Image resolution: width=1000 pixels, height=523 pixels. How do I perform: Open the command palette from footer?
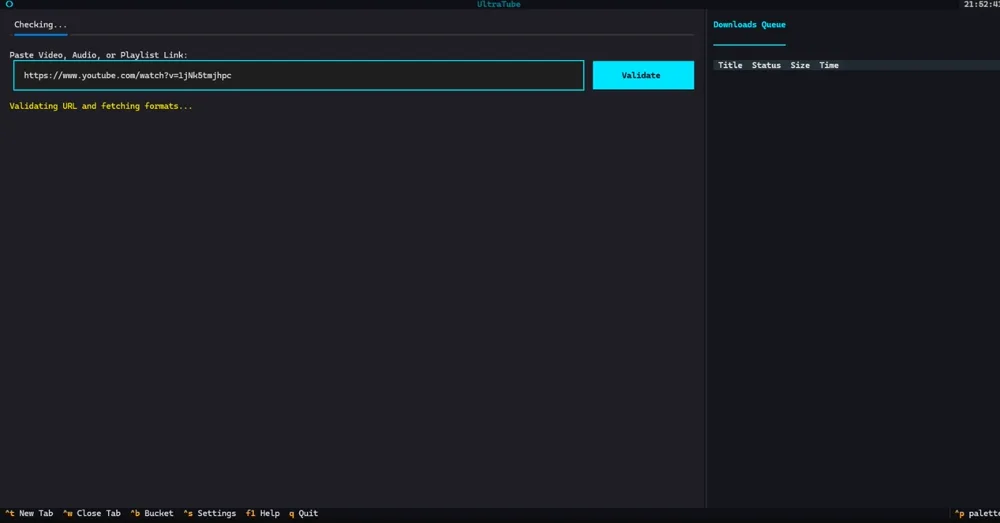977,513
